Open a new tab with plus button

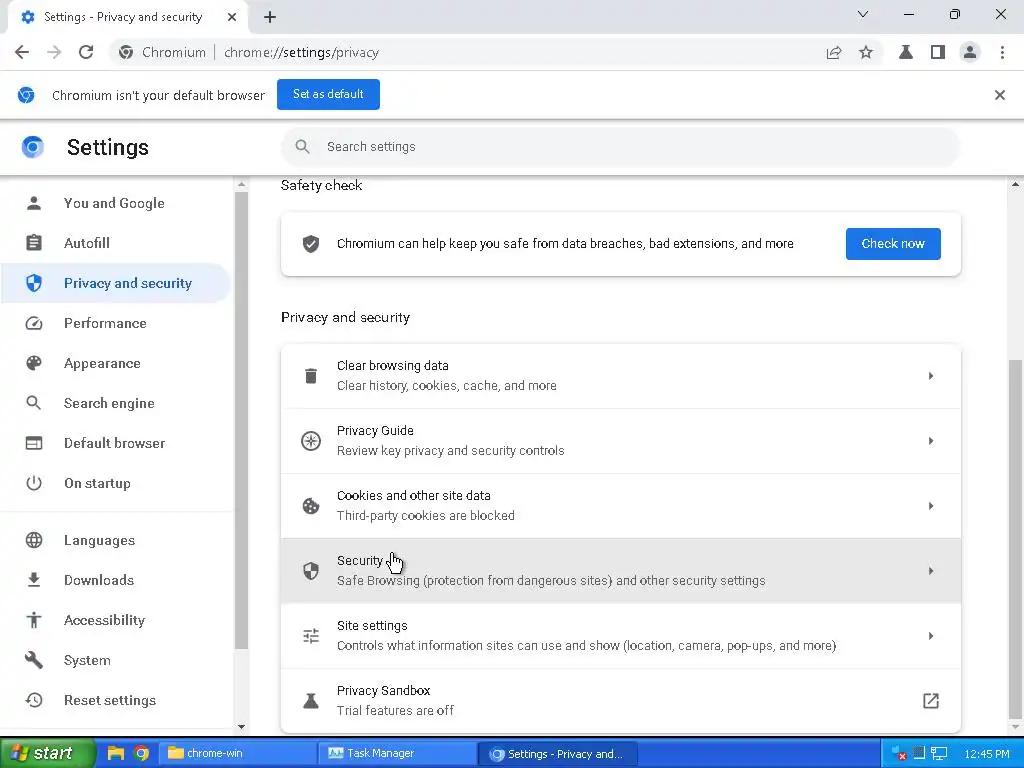click(270, 17)
